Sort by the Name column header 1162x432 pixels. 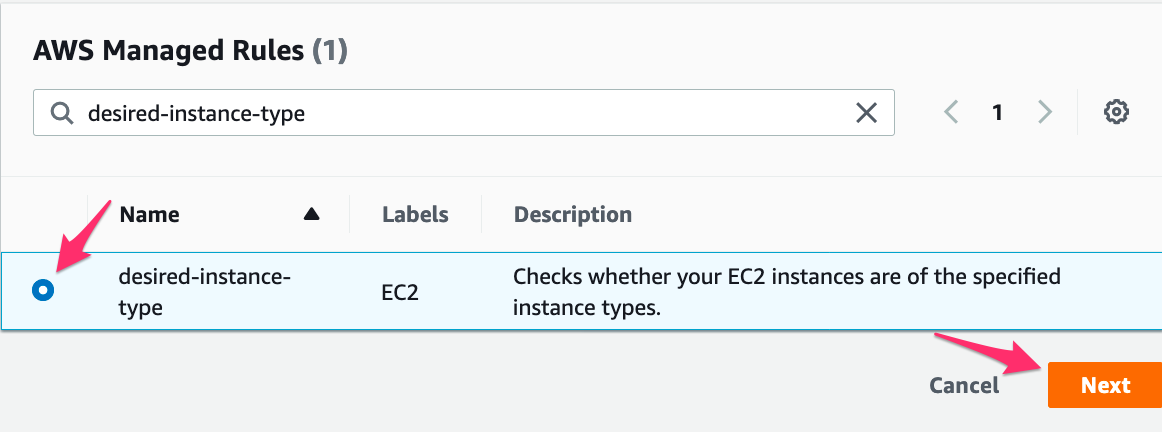(150, 214)
